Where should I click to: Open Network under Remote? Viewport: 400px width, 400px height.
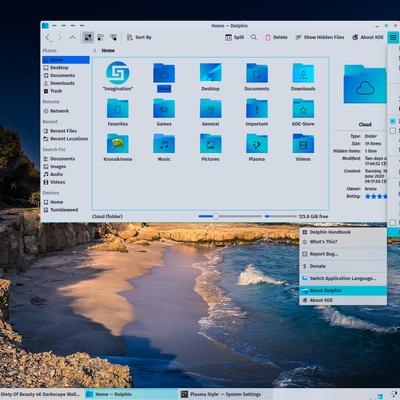(x=66, y=111)
